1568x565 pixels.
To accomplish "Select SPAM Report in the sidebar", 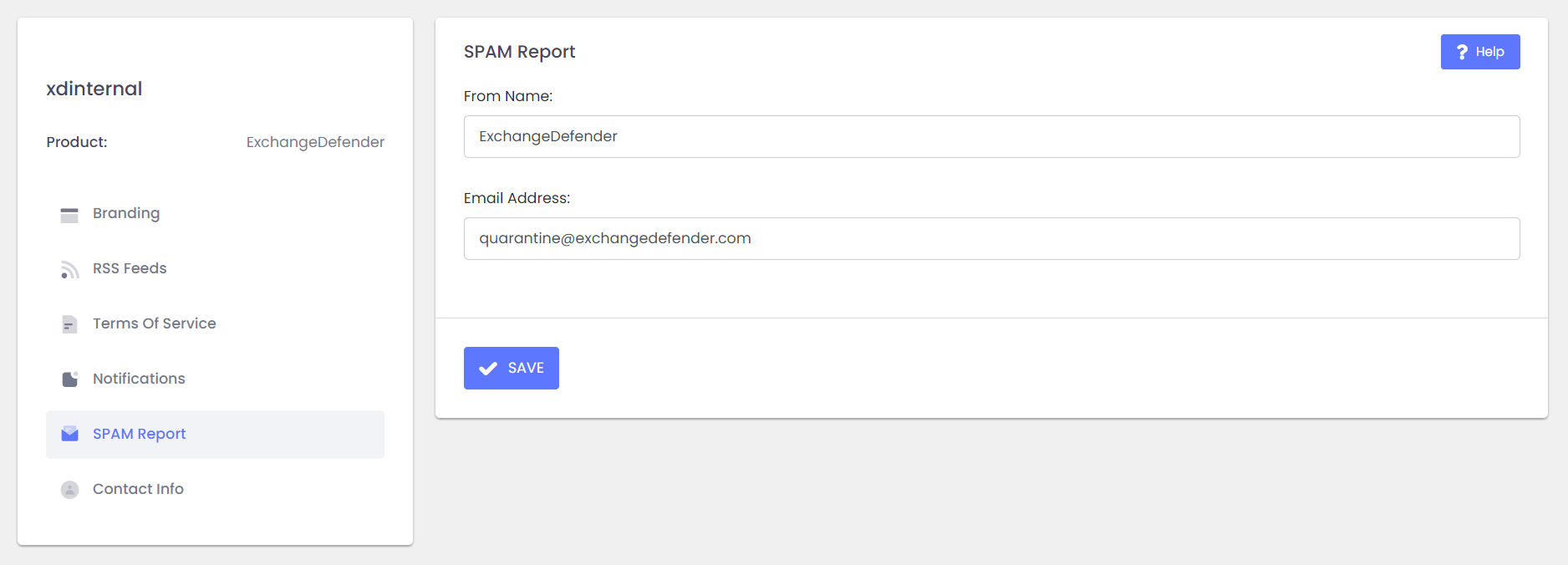I will pos(139,434).
